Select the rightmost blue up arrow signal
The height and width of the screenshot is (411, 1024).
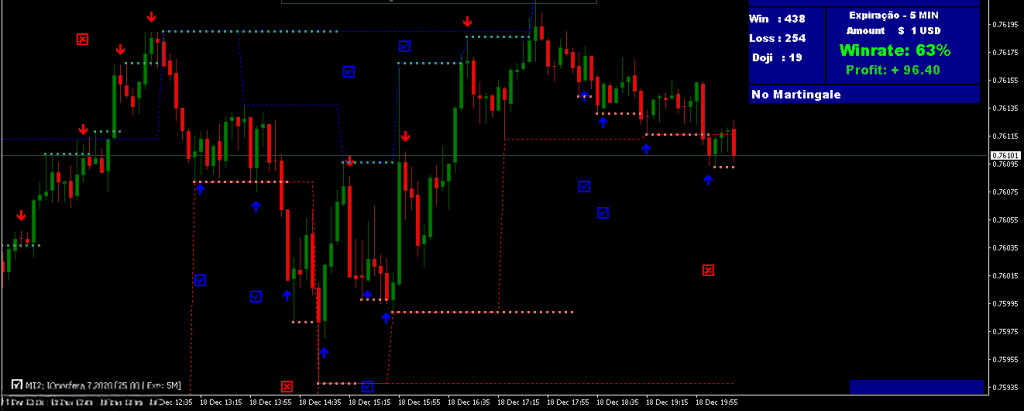click(708, 180)
